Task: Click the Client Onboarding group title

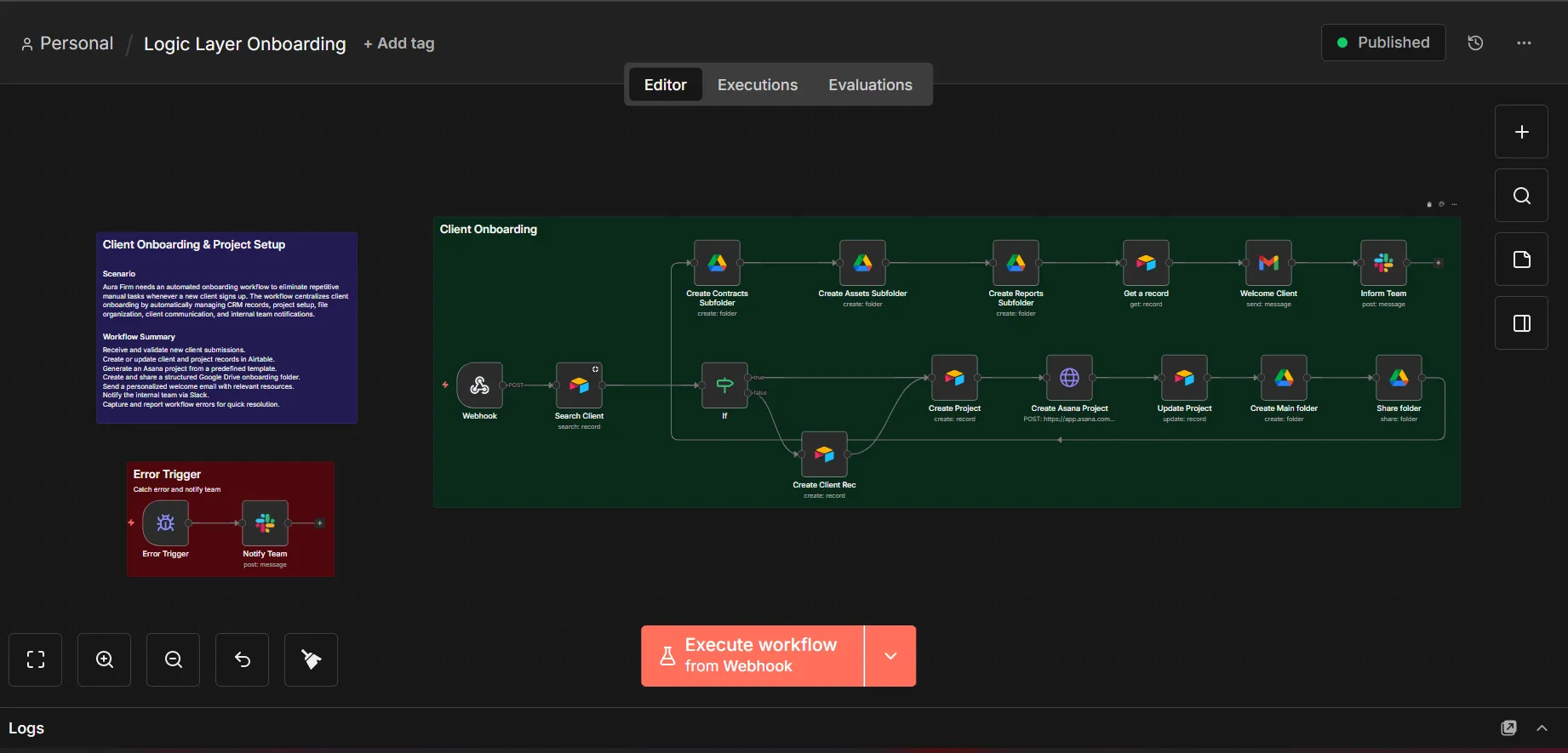Action: (489, 230)
